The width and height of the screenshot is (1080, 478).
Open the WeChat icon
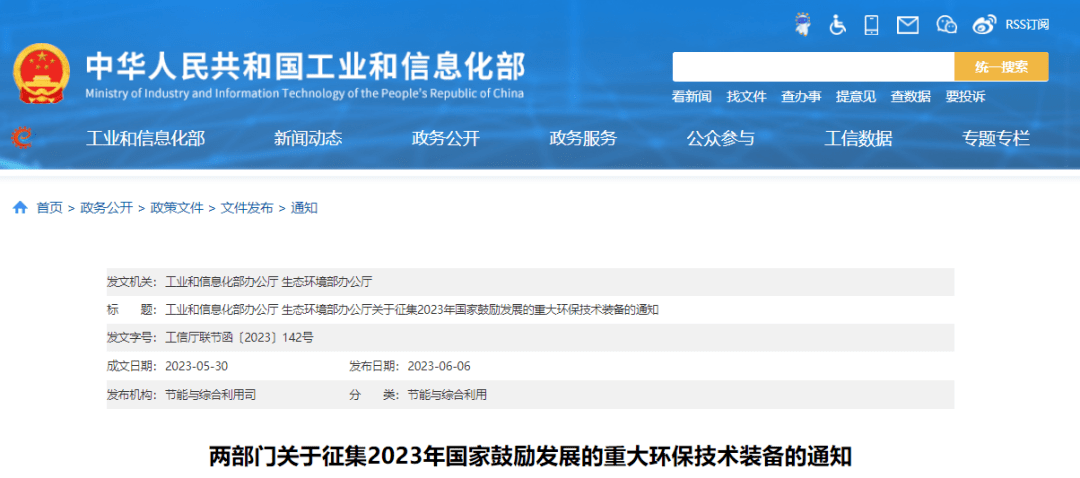(x=946, y=24)
